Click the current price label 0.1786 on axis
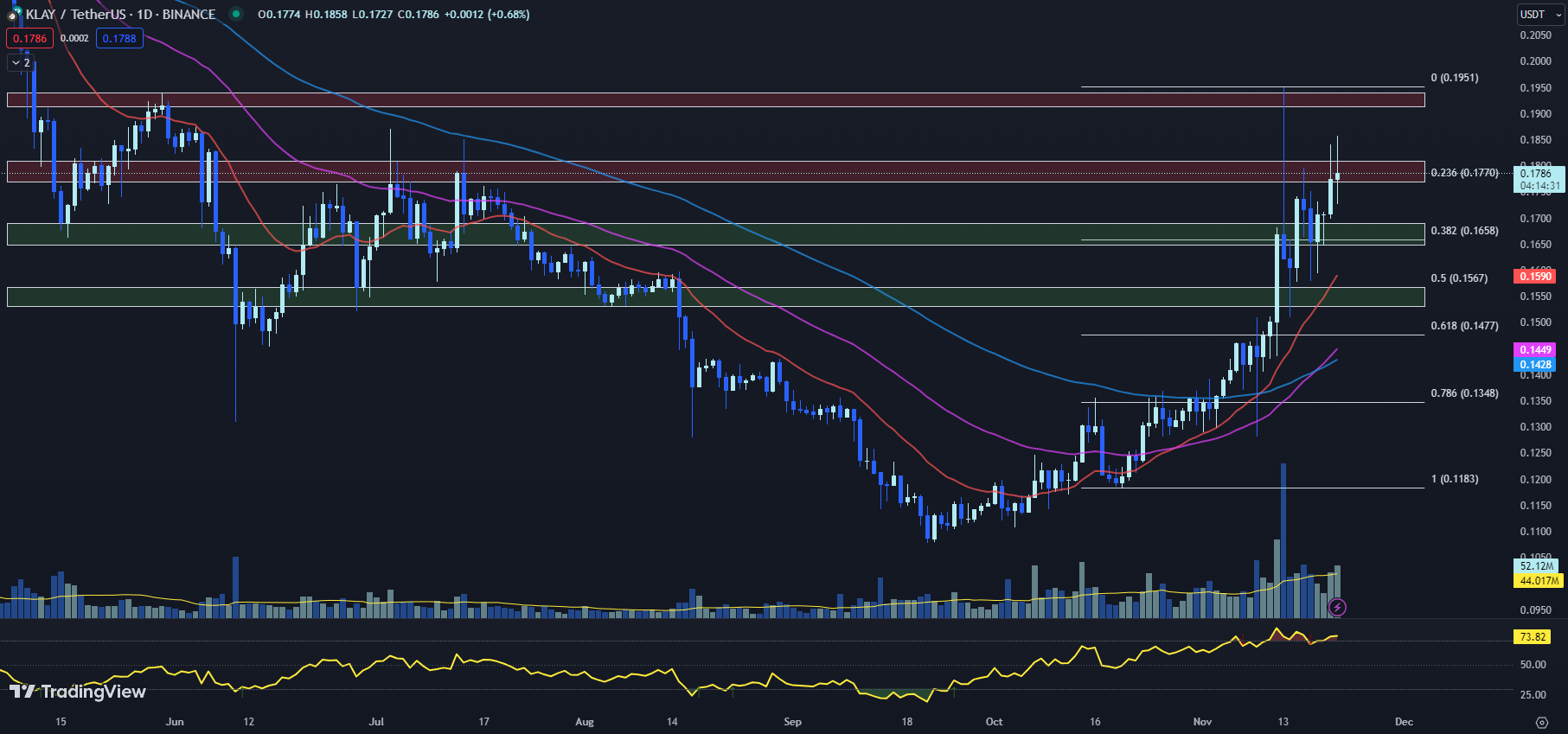 1536,174
